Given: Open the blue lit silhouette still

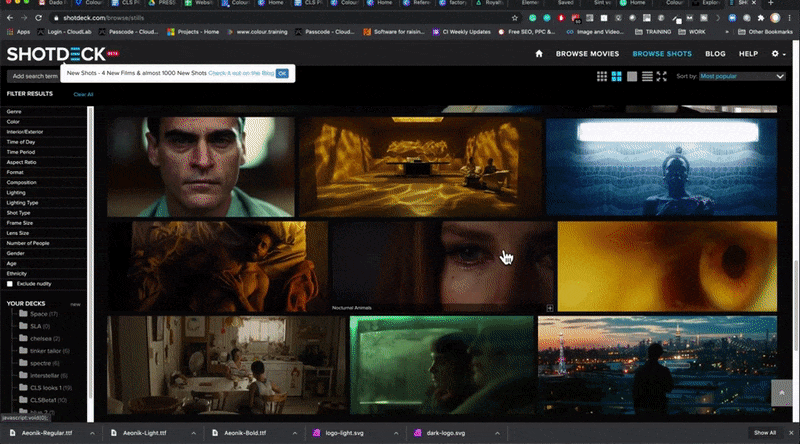Looking at the screenshot, I should pos(661,167).
